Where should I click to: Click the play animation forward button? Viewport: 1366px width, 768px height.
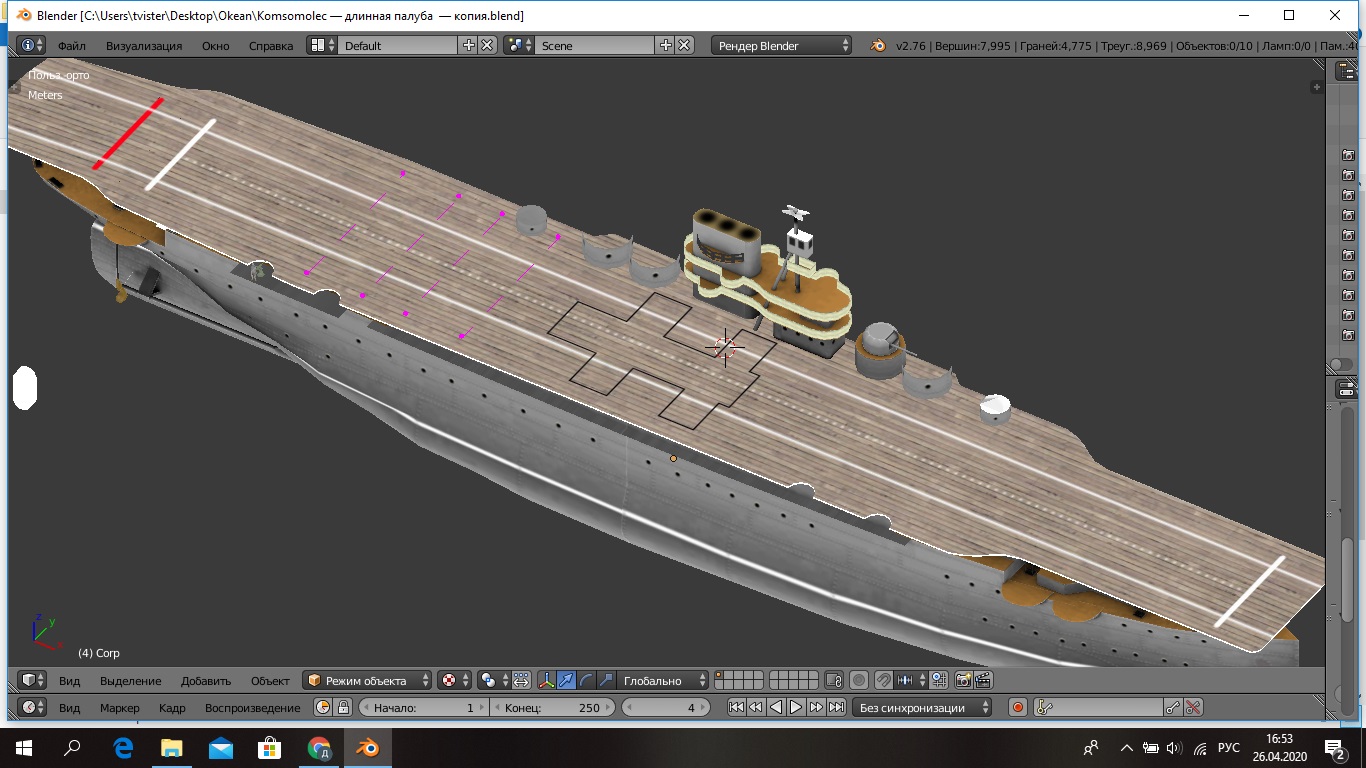click(796, 707)
